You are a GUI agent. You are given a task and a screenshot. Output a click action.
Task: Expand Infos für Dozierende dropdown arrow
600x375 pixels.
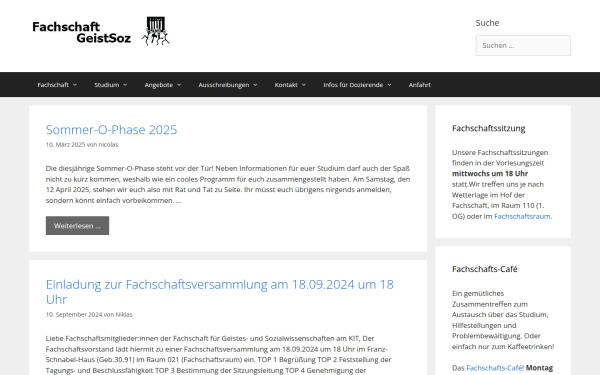(x=389, y=85)
